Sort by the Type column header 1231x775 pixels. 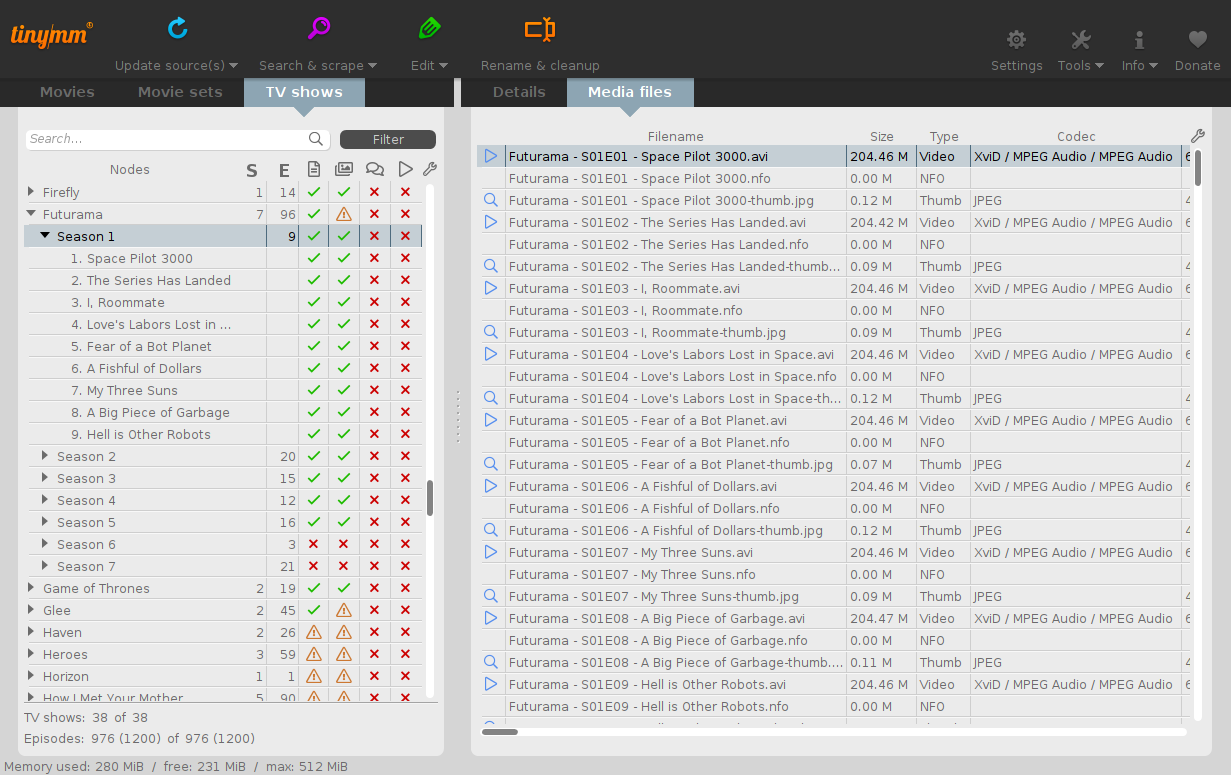pos(943,136)
